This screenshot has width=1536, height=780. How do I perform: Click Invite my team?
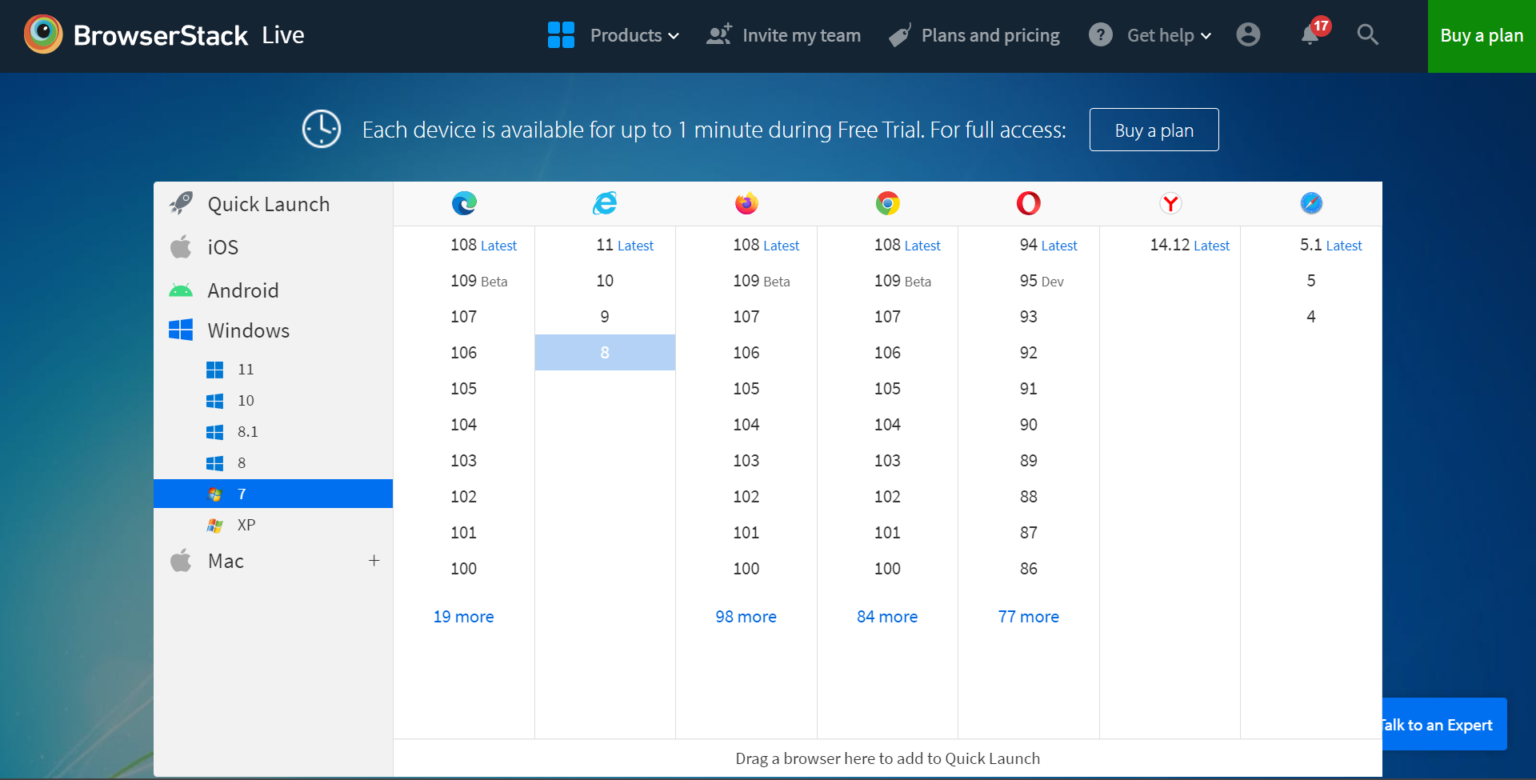783,34
